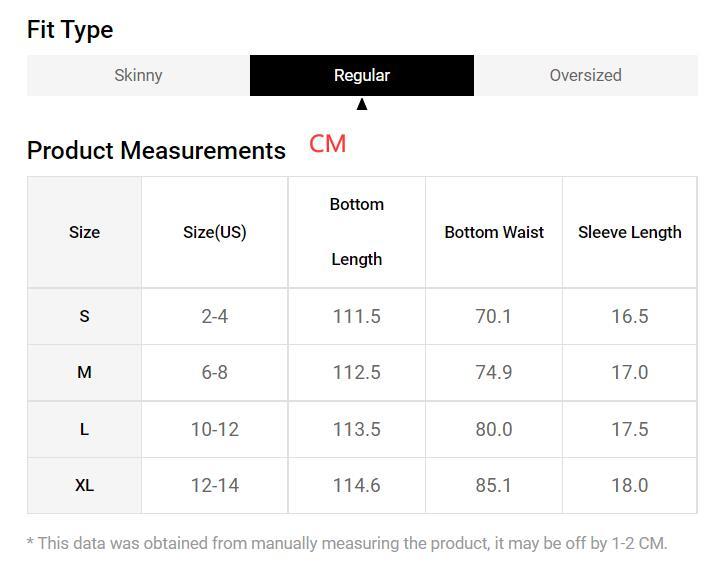This screenshot has height=565, width=718.
Task: Click the Size column header
Action: (84, 232)
